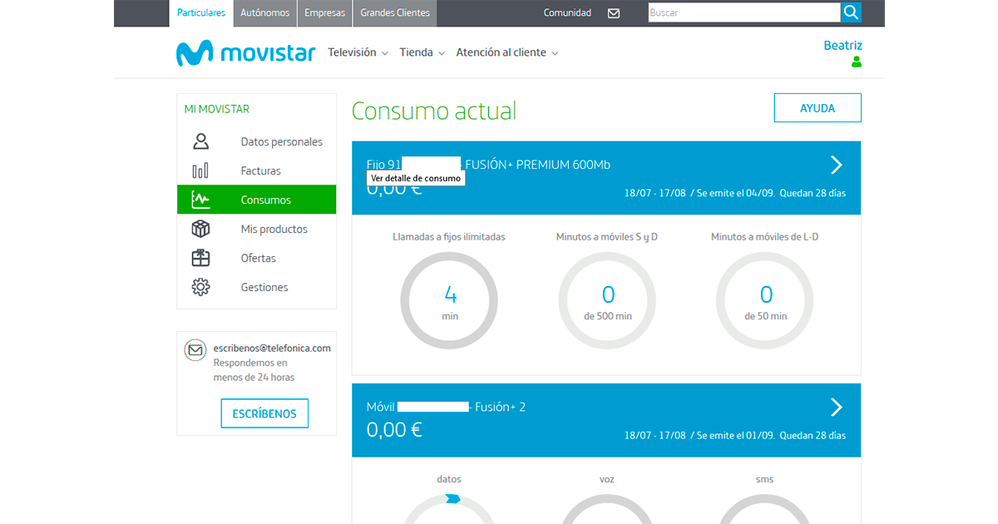The image size is (998, 524).
Task: Expand the Televisión dropdown menu
Action: [x=358, y=53]
